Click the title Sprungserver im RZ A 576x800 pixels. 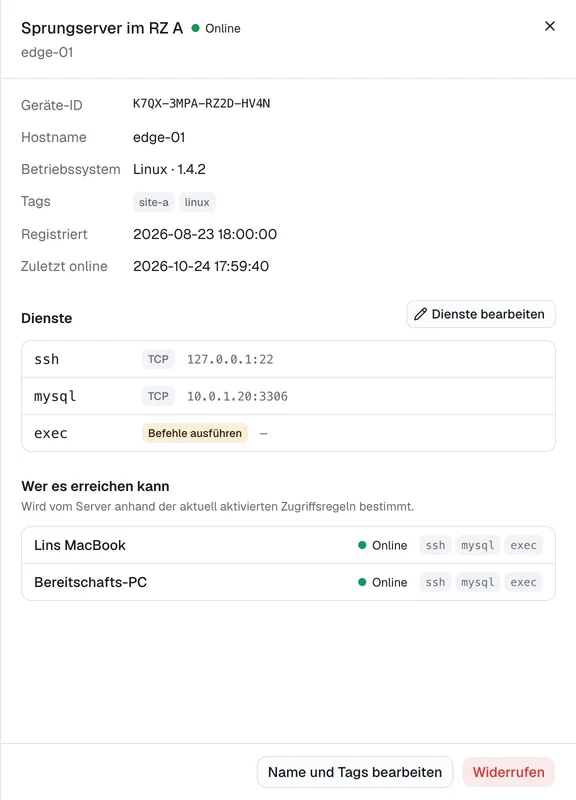click(102, 28)
